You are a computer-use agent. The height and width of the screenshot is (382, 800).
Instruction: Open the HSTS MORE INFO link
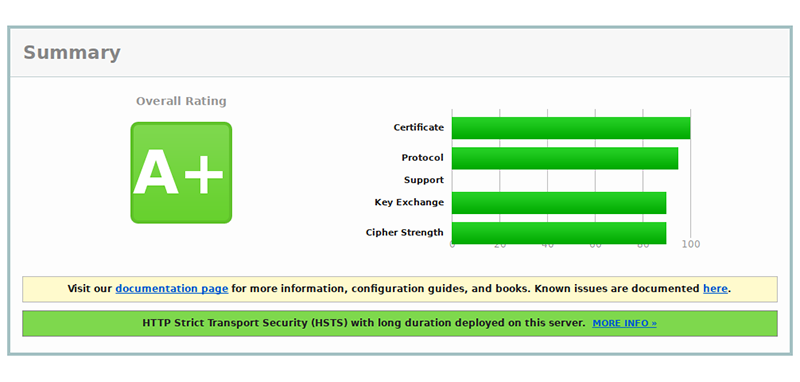[x=624, y=323]
